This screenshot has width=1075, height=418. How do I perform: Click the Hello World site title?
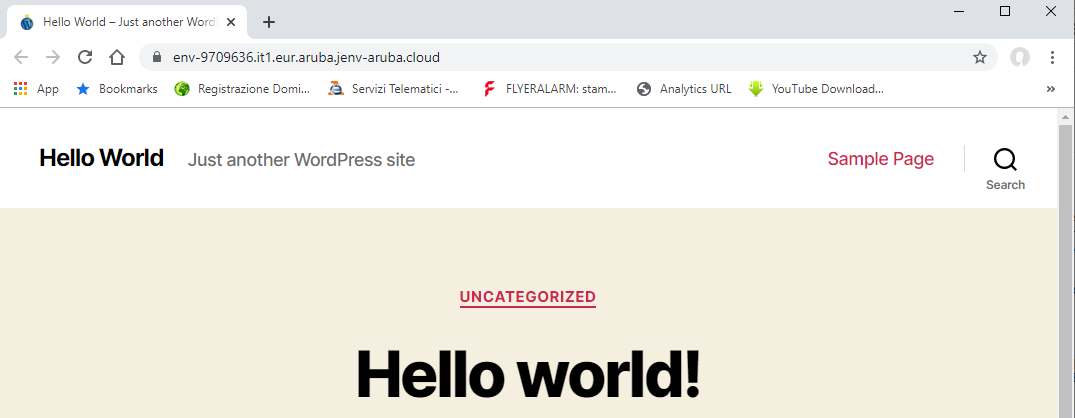point(101,158)
